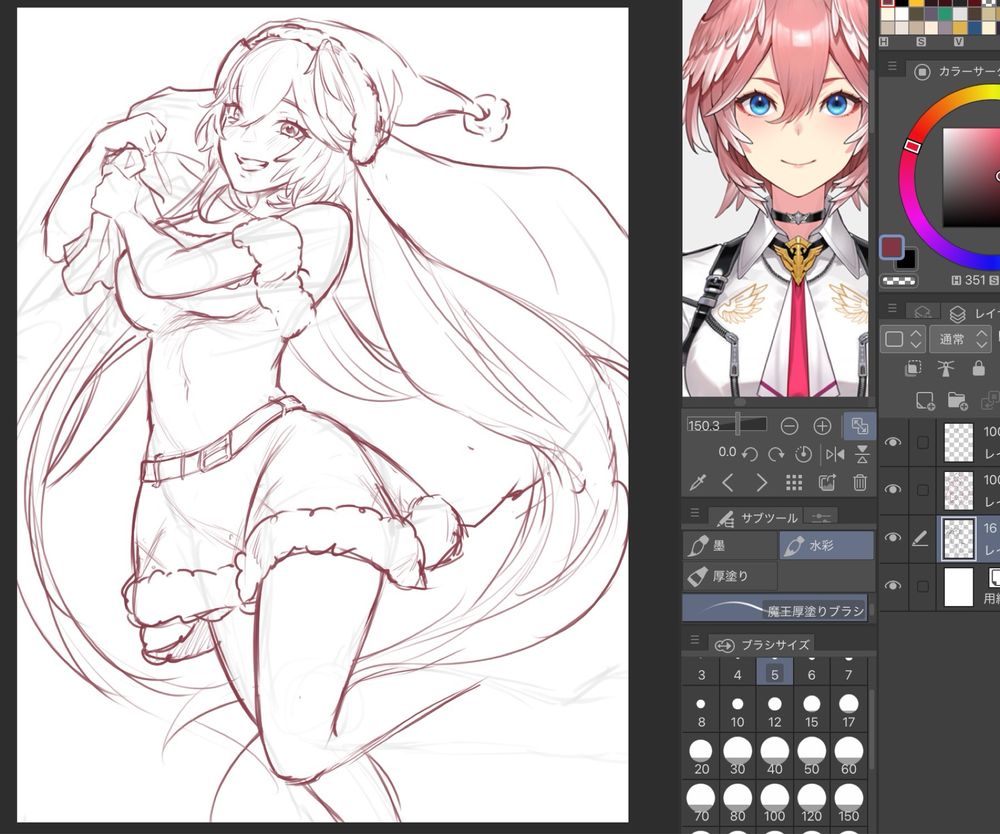Flip sub view image horizontally

(x=834, y=454)
